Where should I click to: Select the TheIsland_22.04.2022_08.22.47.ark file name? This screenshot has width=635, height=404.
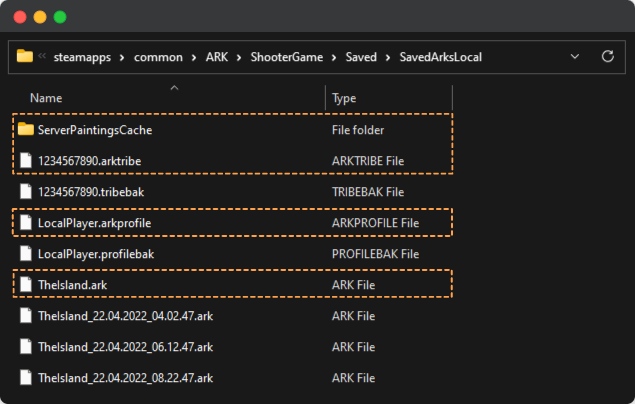[x=126, y=378]
